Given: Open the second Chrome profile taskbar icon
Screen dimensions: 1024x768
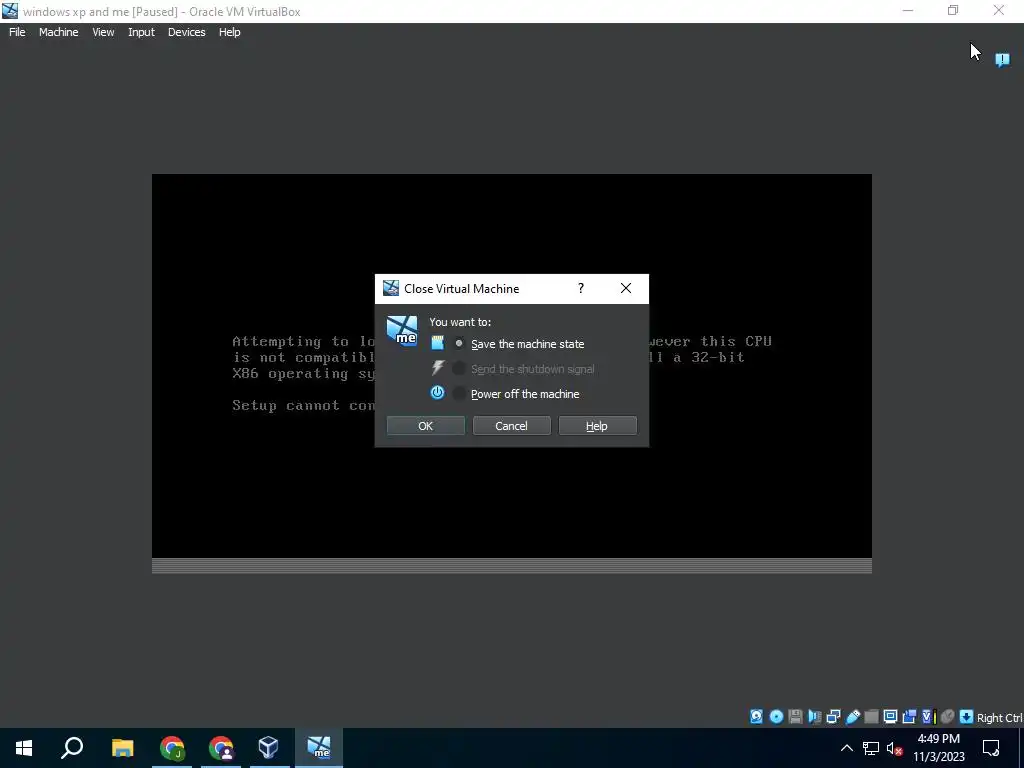Looking at the screenshot, I should [x=221, y=748].
